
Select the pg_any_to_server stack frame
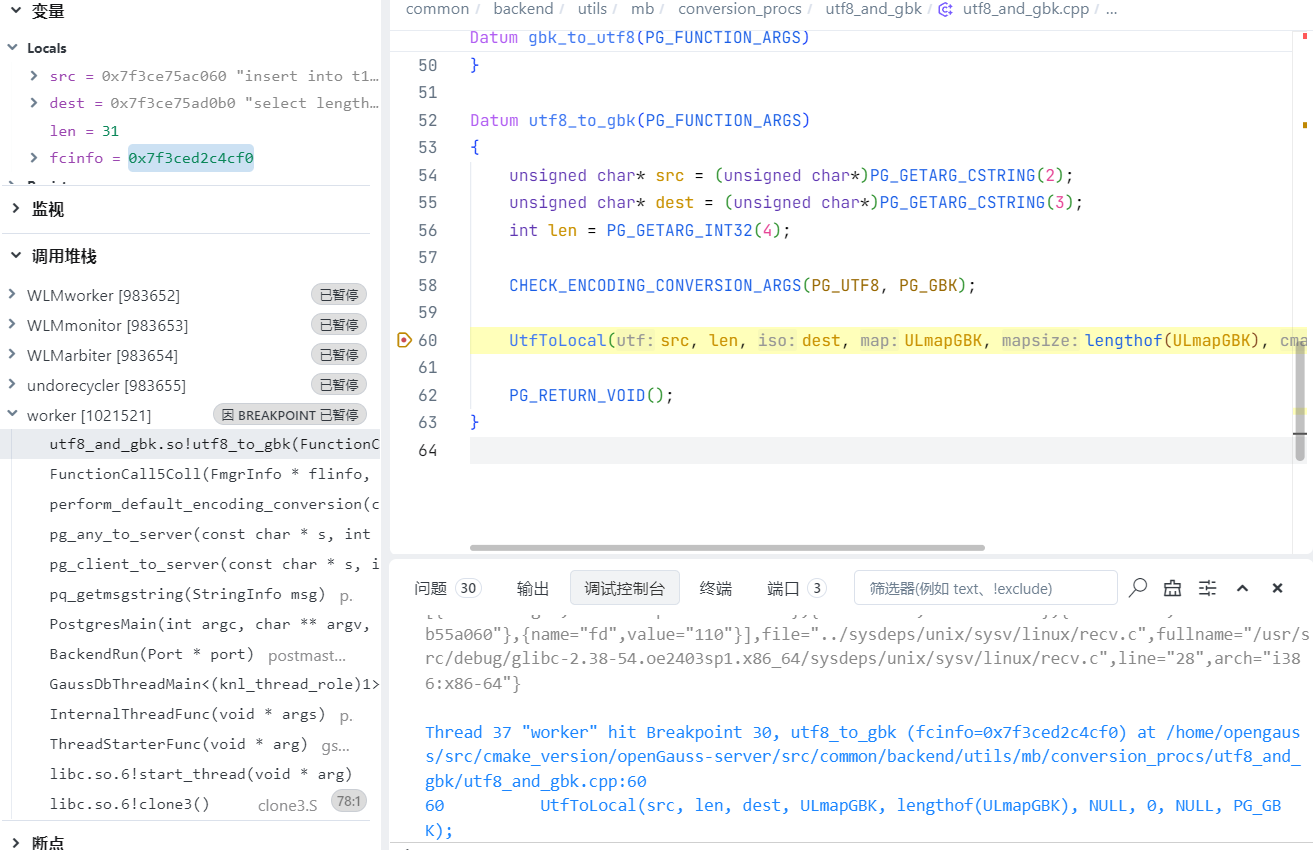coord(190,534)
